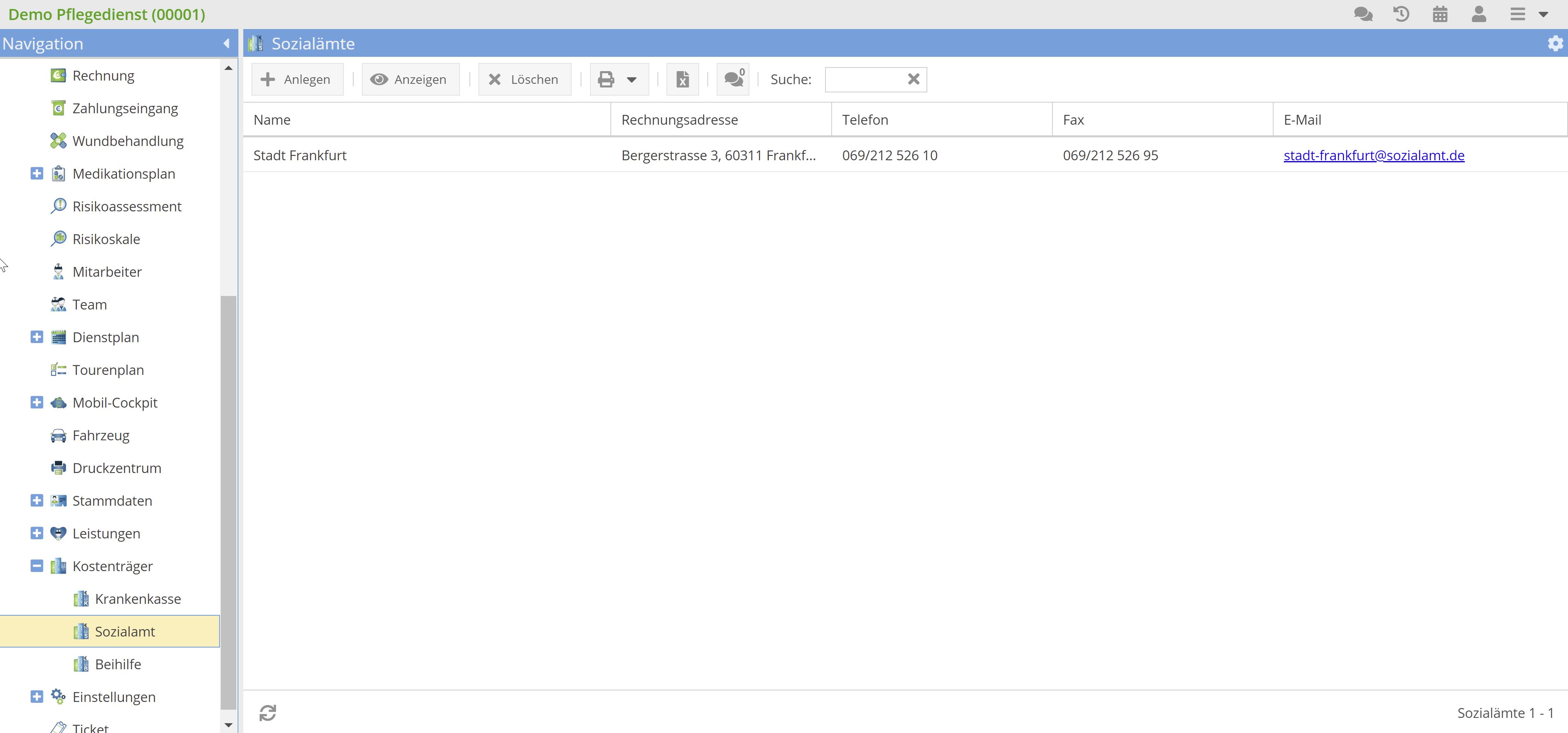Sort by Rechnungsadresse column header
Image resolution: width=1568 pixels, height=733 pixels.
721,120
